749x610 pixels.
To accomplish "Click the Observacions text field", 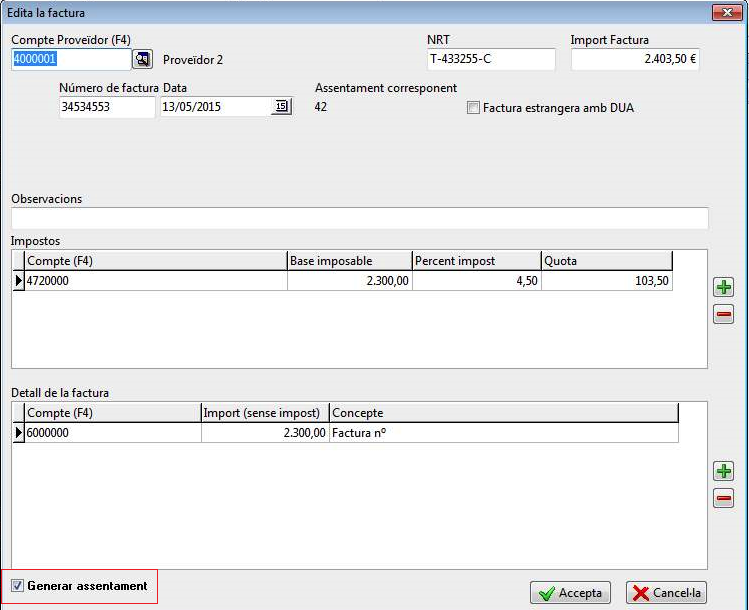I will click(360, 218).
